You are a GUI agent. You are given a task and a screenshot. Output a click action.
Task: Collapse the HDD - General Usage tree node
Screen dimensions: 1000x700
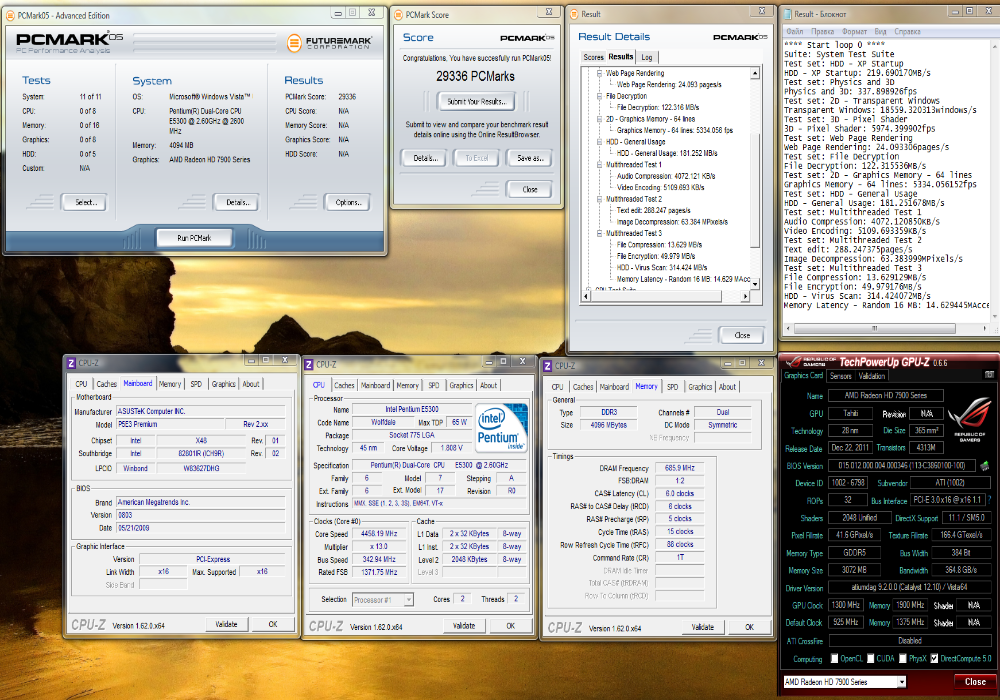(x=599, y=142)
